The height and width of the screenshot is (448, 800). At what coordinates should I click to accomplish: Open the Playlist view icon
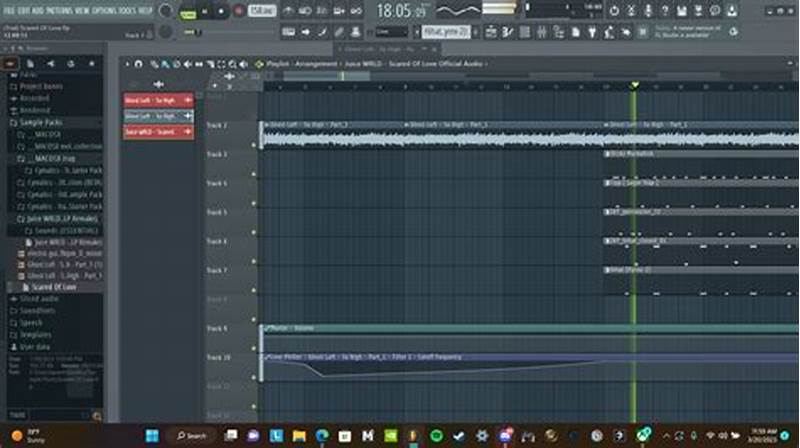(x=490, y=32)
